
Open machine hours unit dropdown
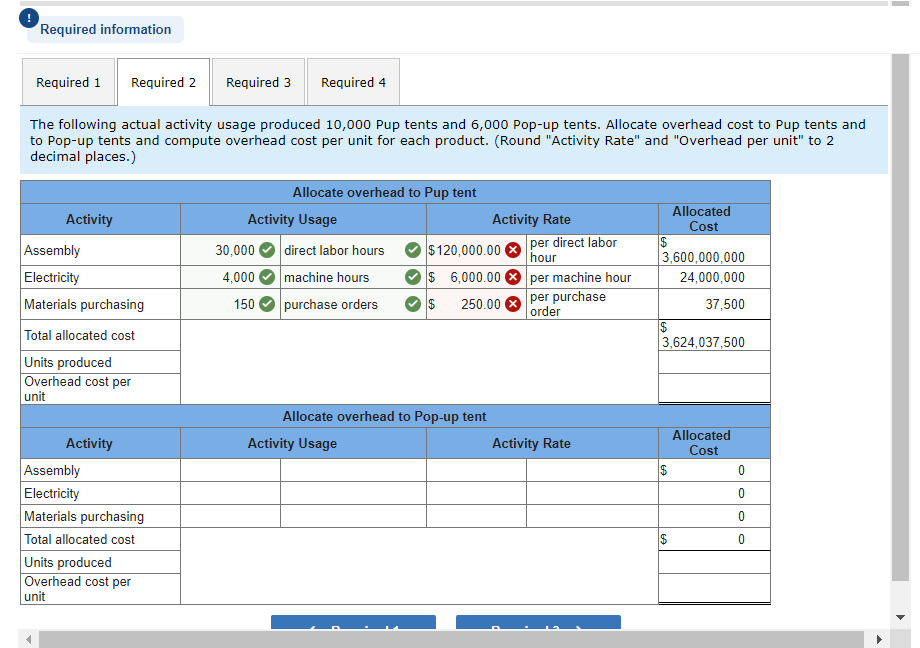(x=353, y=277)
